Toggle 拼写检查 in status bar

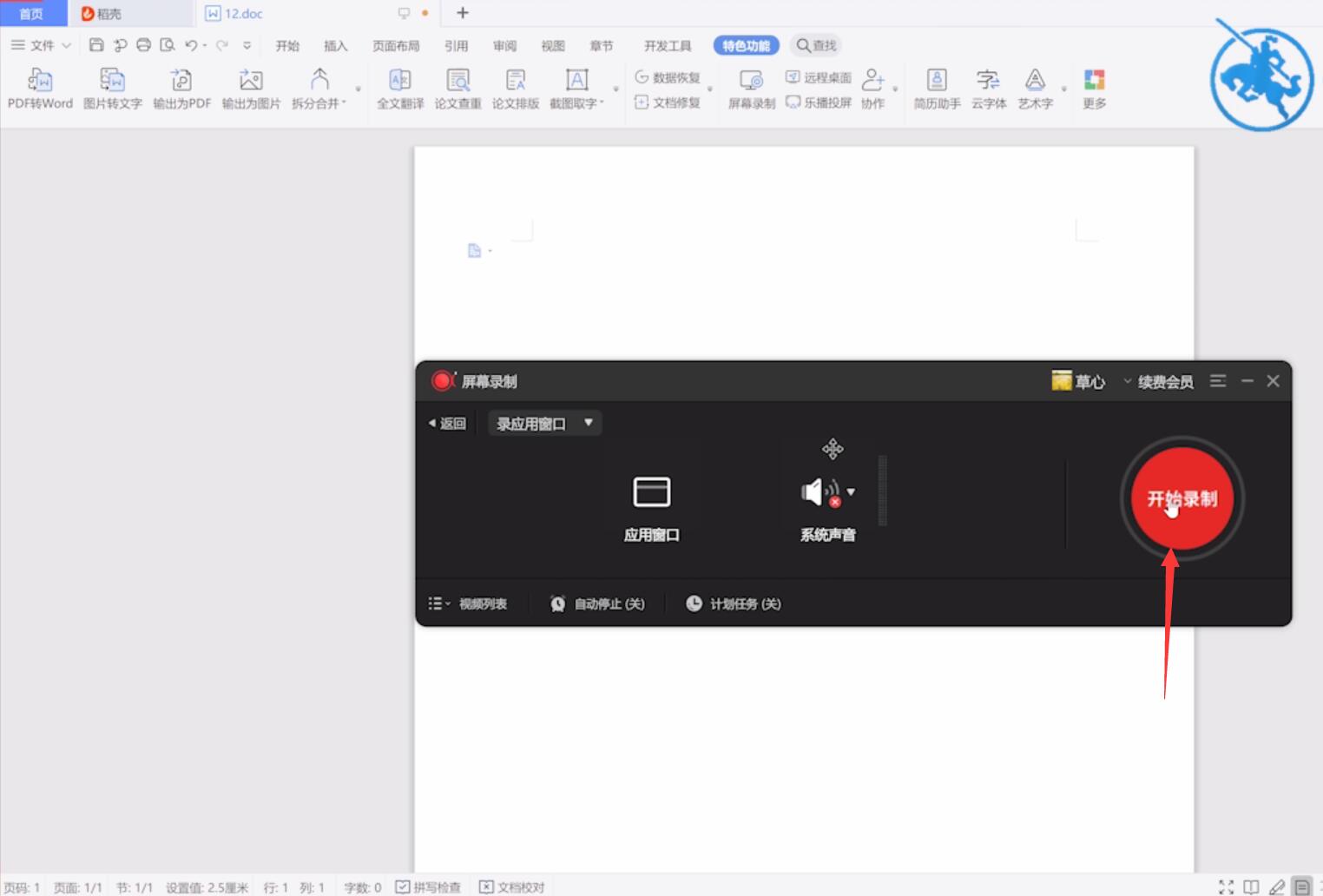tap(428, 886)
